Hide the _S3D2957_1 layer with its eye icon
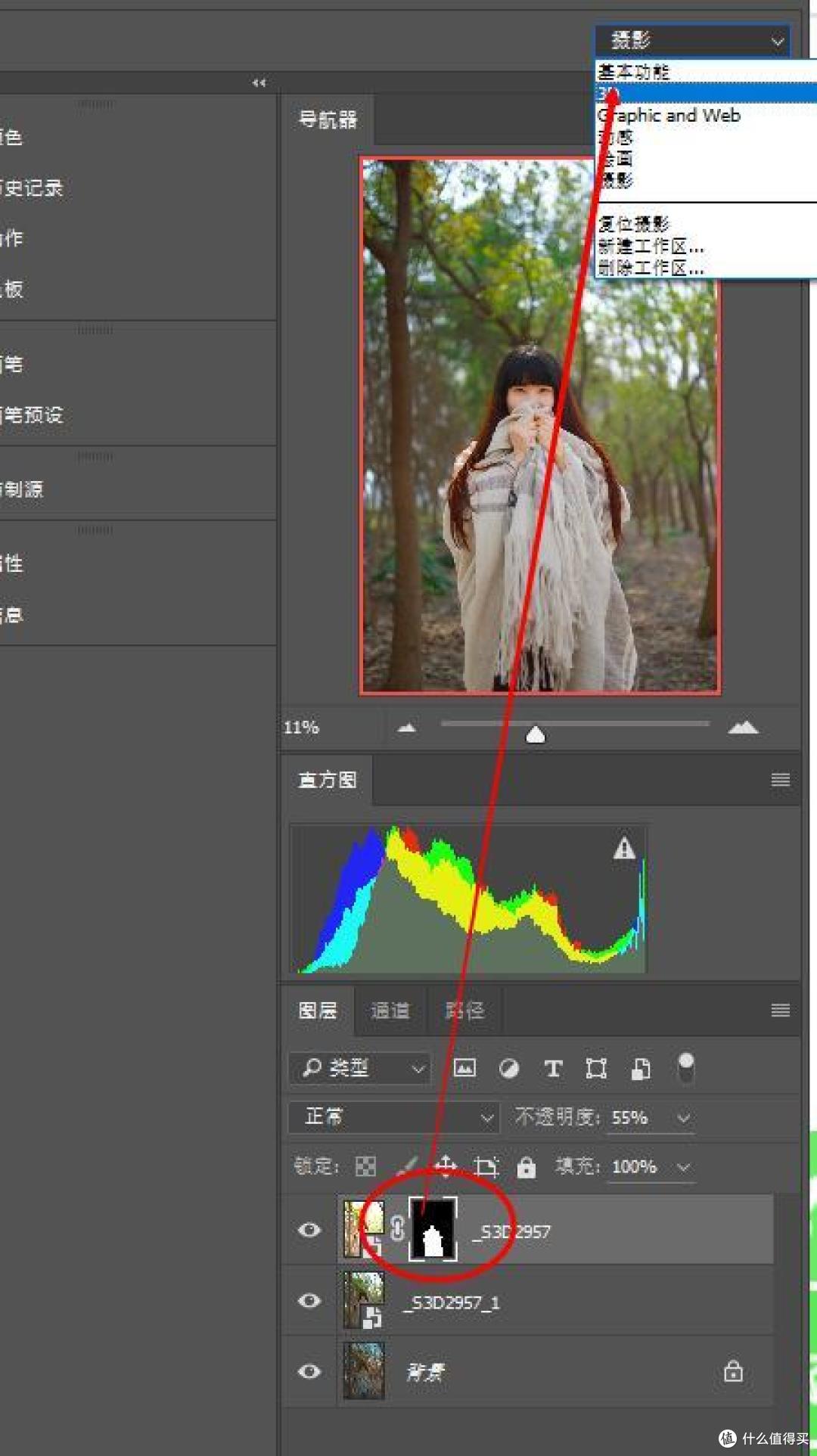The image size is (817, 1456). tap(309, 1301)
